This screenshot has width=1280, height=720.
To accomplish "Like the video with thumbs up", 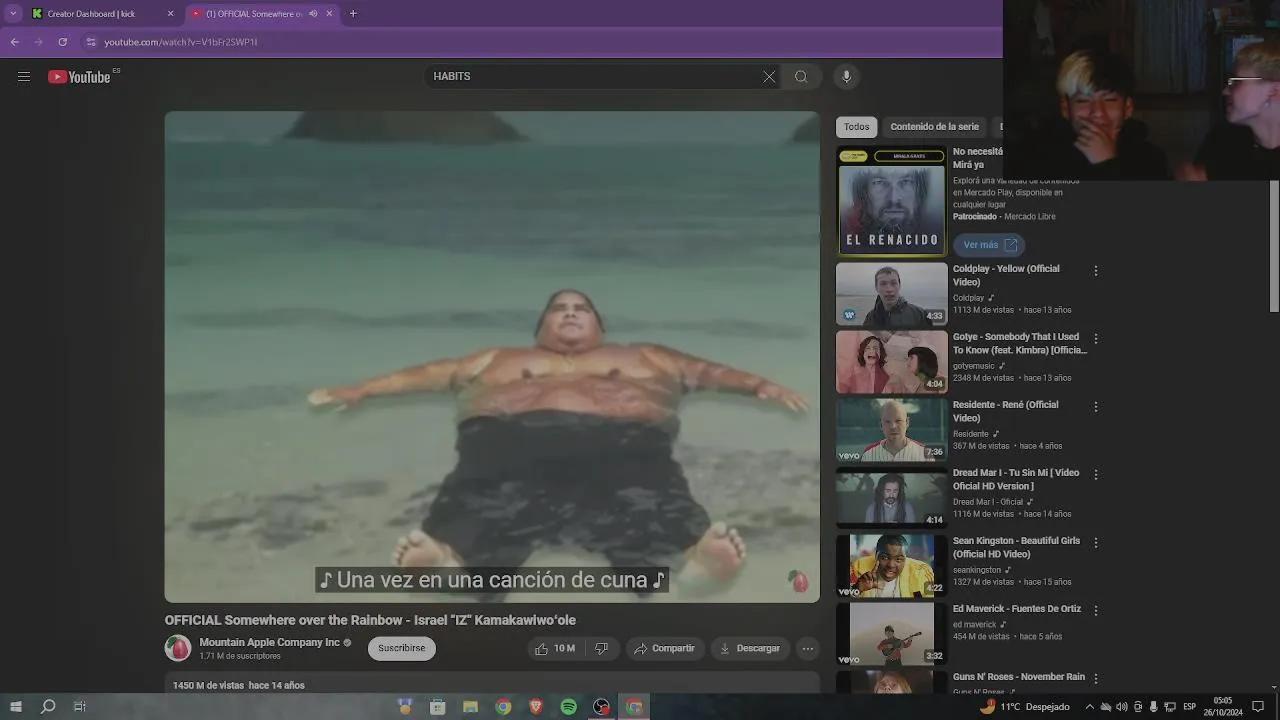I will click(555, 648).
